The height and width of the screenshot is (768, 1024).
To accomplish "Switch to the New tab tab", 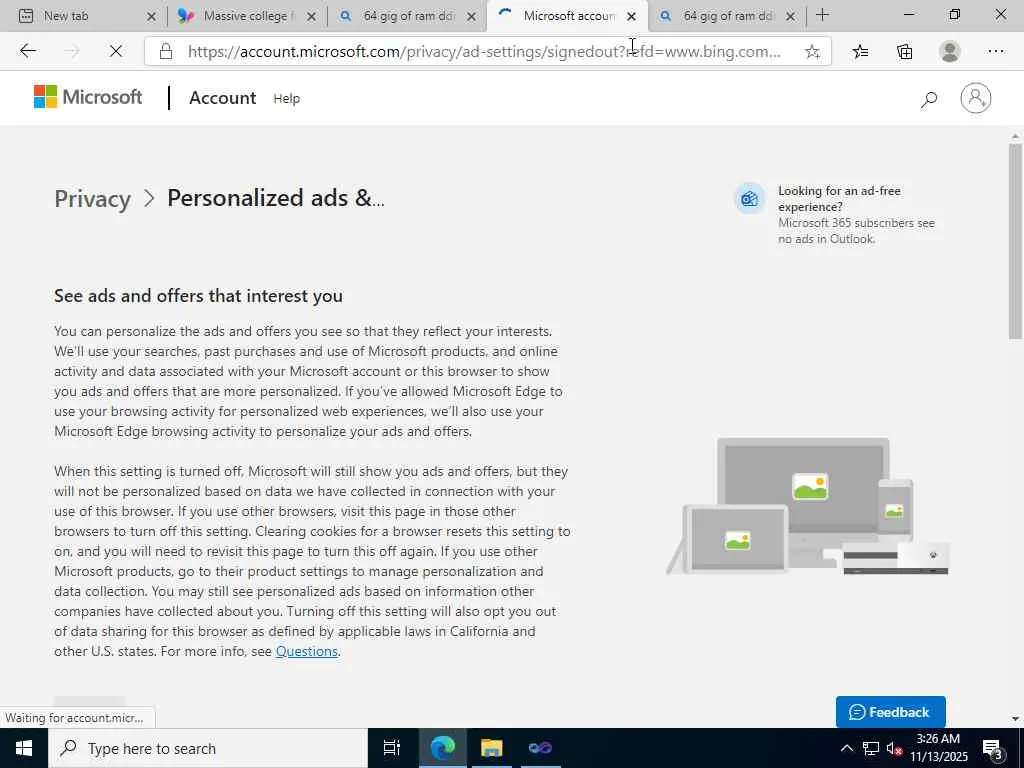I will [86, 16].
